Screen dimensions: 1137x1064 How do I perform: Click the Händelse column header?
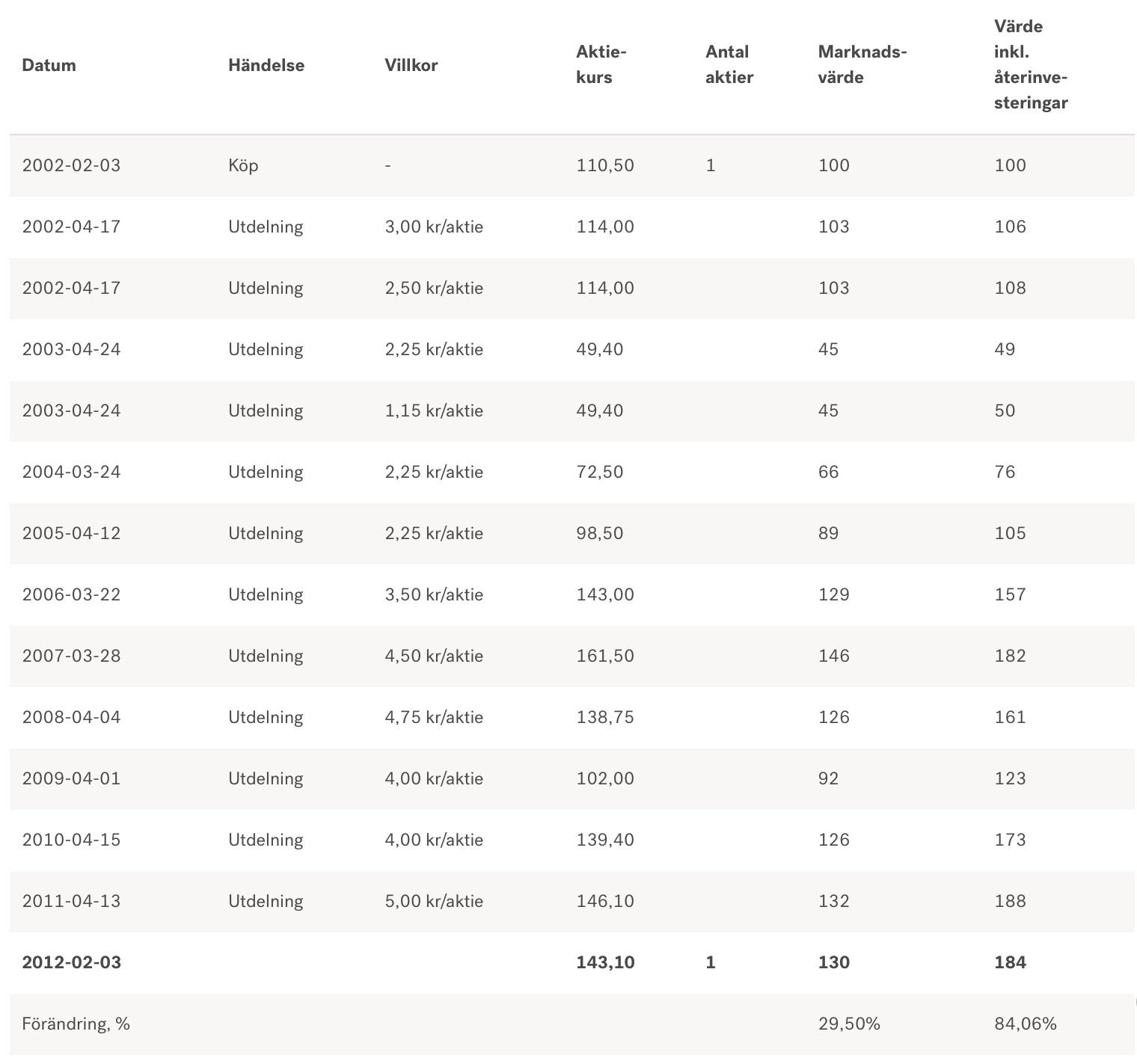point(266,65)
